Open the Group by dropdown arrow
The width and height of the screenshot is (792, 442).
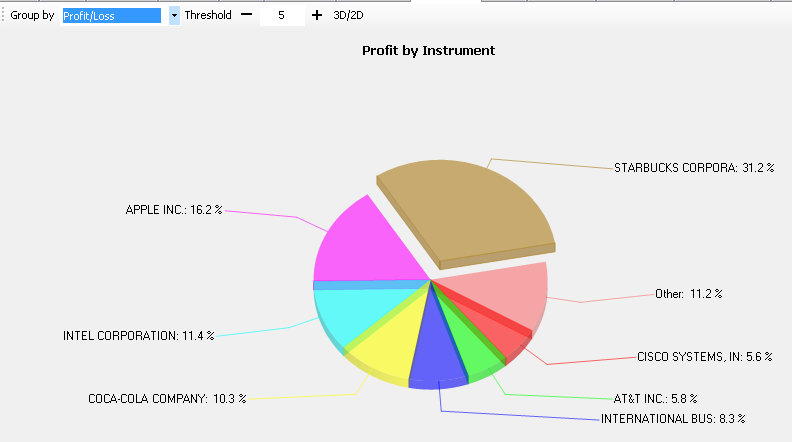click(x=174, y=16)
